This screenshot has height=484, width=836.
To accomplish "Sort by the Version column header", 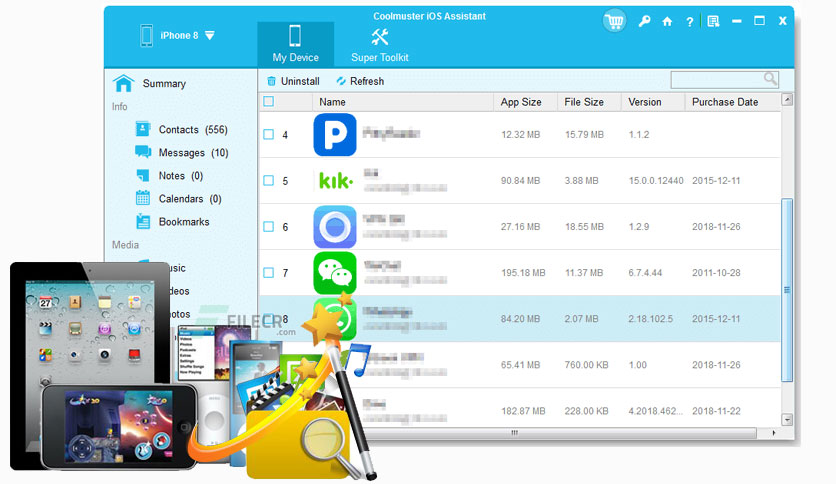I will pyautogui.click(x=653, y=102).
